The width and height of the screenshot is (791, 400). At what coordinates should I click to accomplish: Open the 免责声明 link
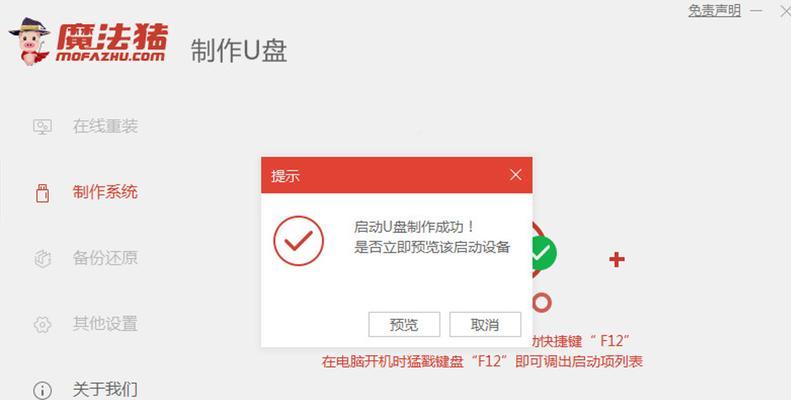(714, 11)
